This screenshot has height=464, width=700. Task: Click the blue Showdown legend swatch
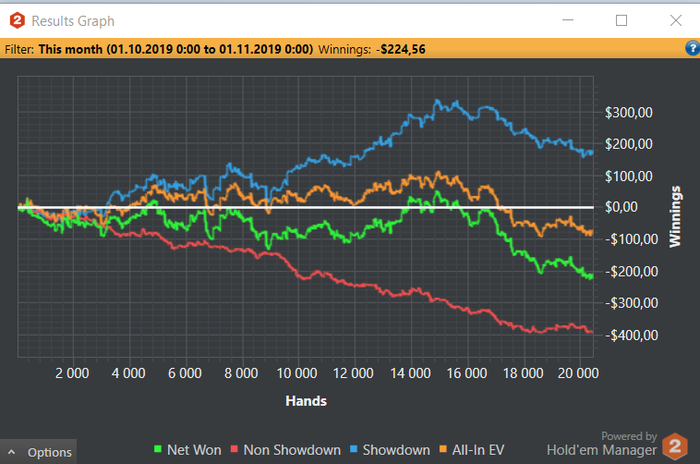354,449
